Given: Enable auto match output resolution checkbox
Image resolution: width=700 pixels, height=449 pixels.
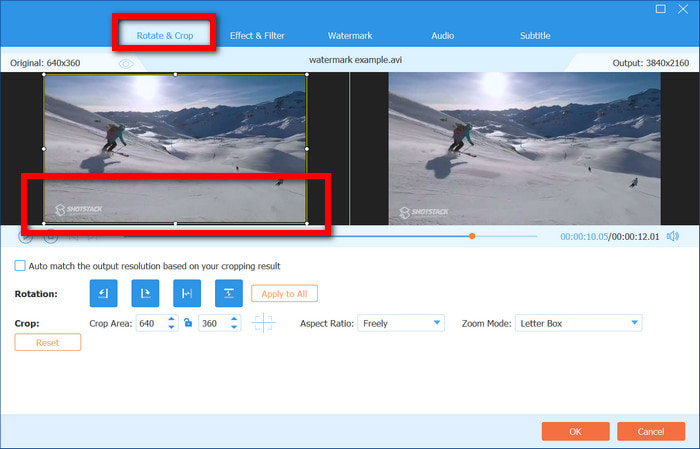Looking at the screenshot, I should 20,266.
